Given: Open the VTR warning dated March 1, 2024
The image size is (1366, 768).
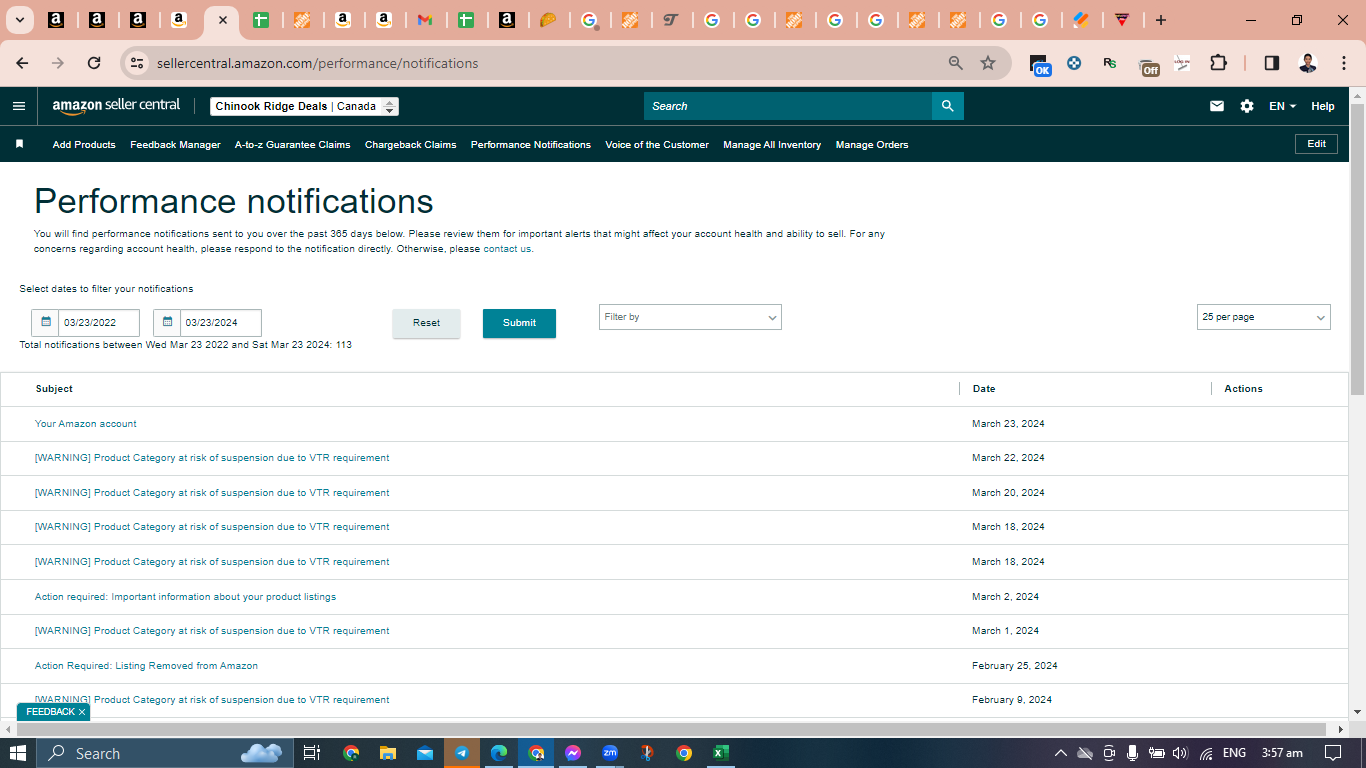Looking at the screenshot, I should (212, 631).
